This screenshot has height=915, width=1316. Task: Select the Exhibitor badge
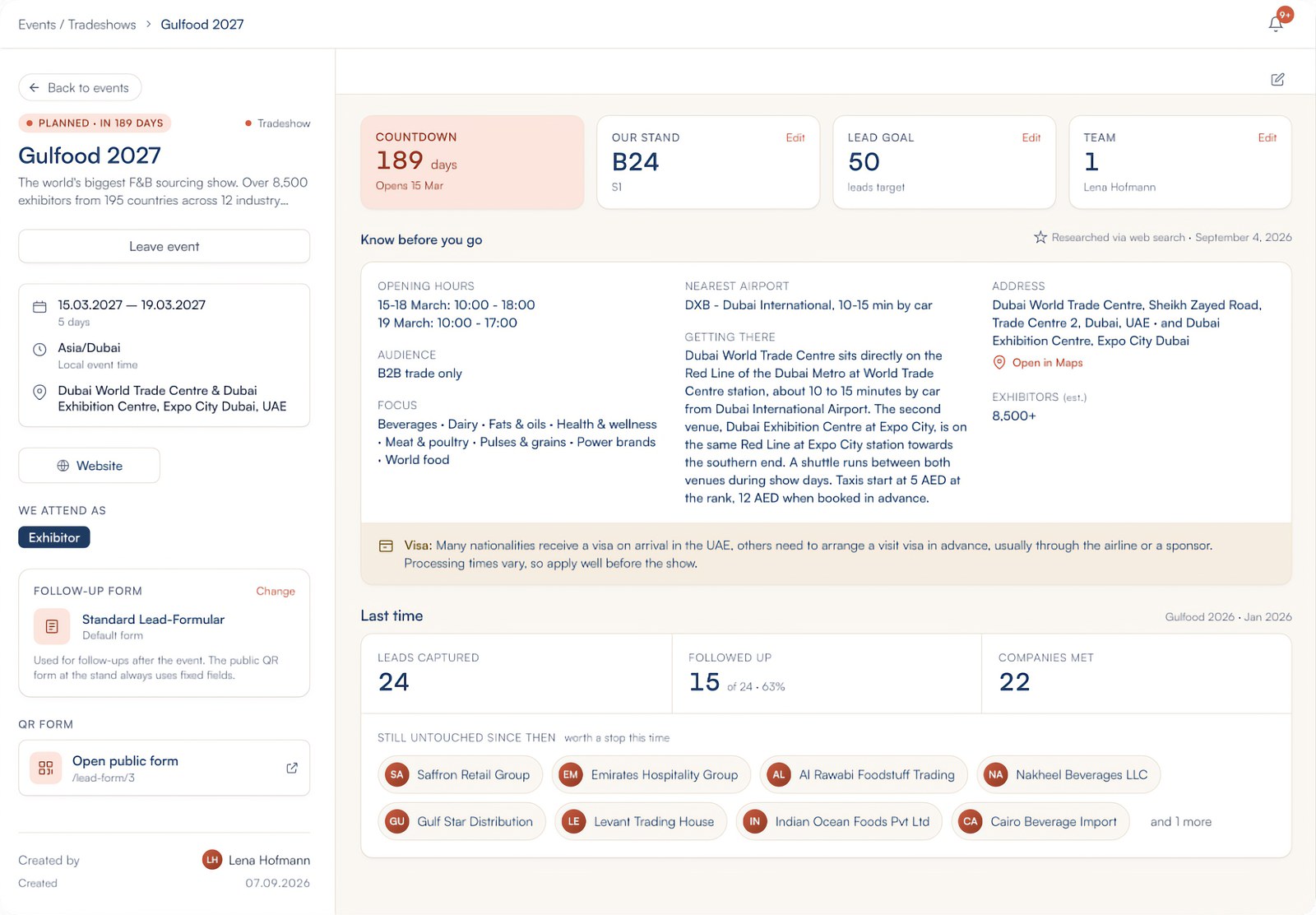point(54,537)
